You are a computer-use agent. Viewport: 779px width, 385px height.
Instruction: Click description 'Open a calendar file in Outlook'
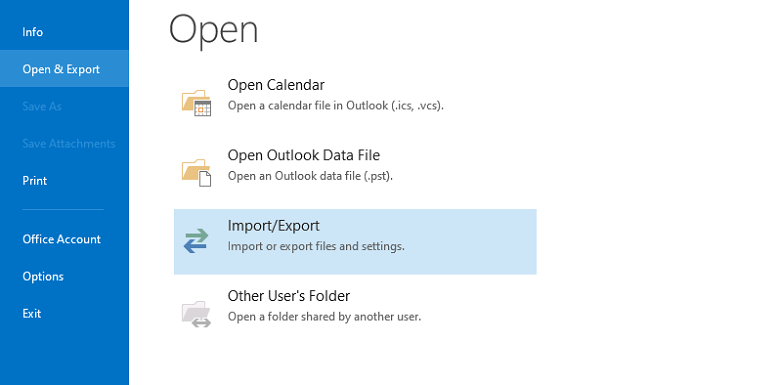click(x=336, y=106)
